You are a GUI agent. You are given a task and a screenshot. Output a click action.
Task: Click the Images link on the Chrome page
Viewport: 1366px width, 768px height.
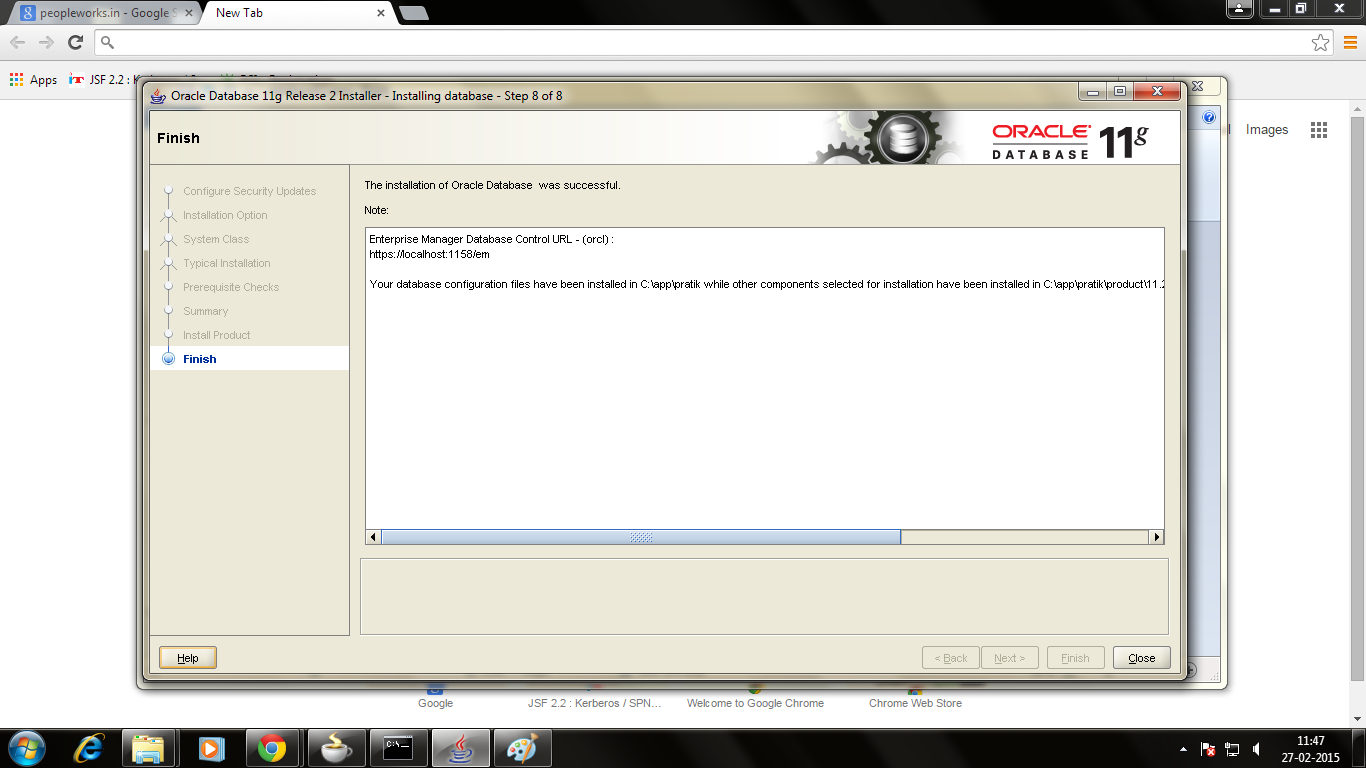coord(1267,129)
